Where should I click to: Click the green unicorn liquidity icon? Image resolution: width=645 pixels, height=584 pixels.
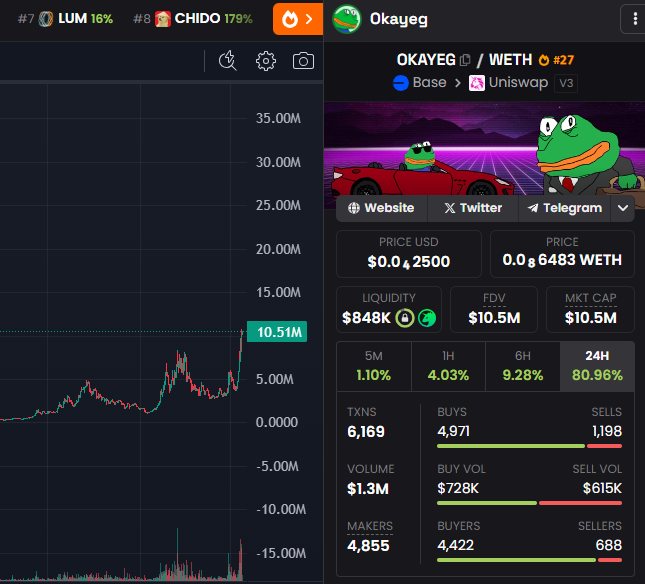coord(427,318)
